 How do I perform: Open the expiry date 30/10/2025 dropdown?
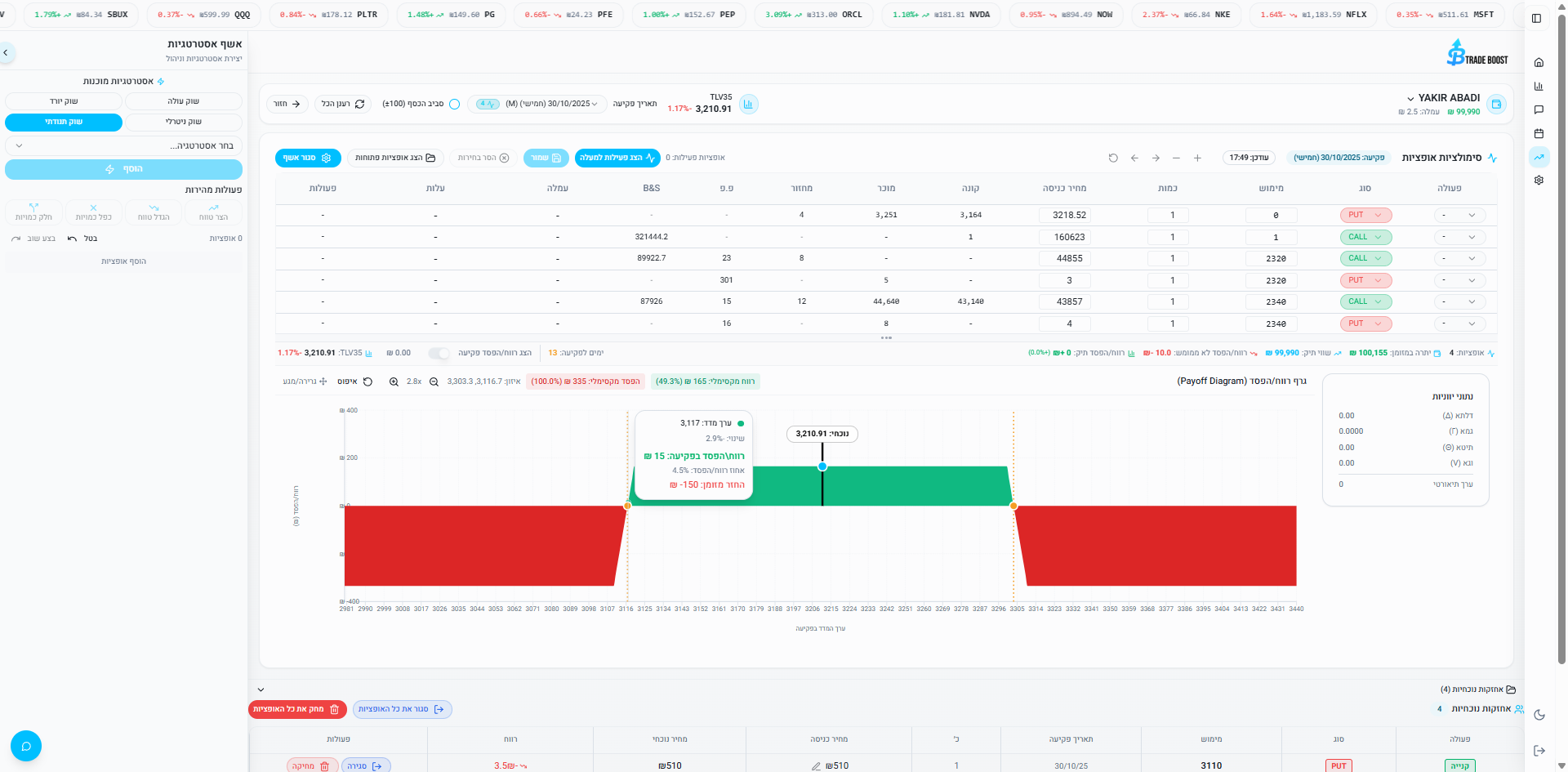(x=537, y=104)
